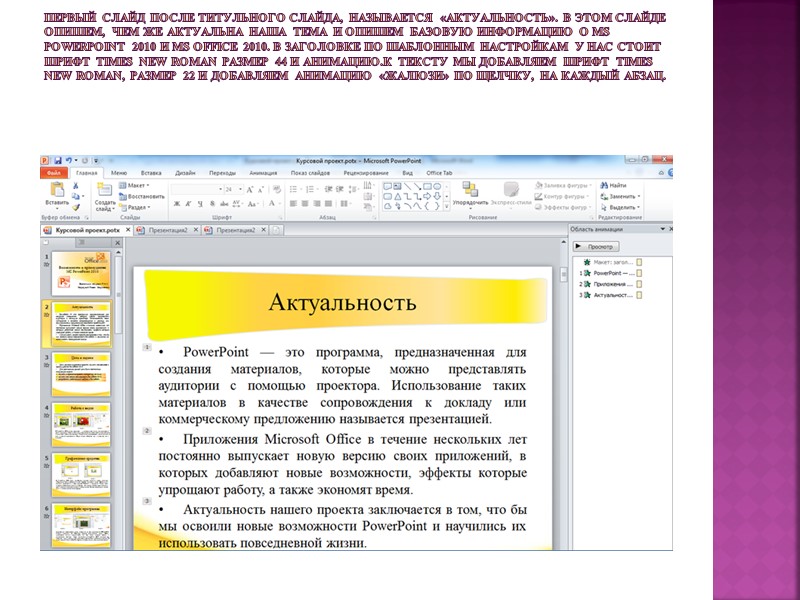Viewport: 800px width, 600px height.
Task: Open change case Aa dropdown
Action: [x=253, y=204]
